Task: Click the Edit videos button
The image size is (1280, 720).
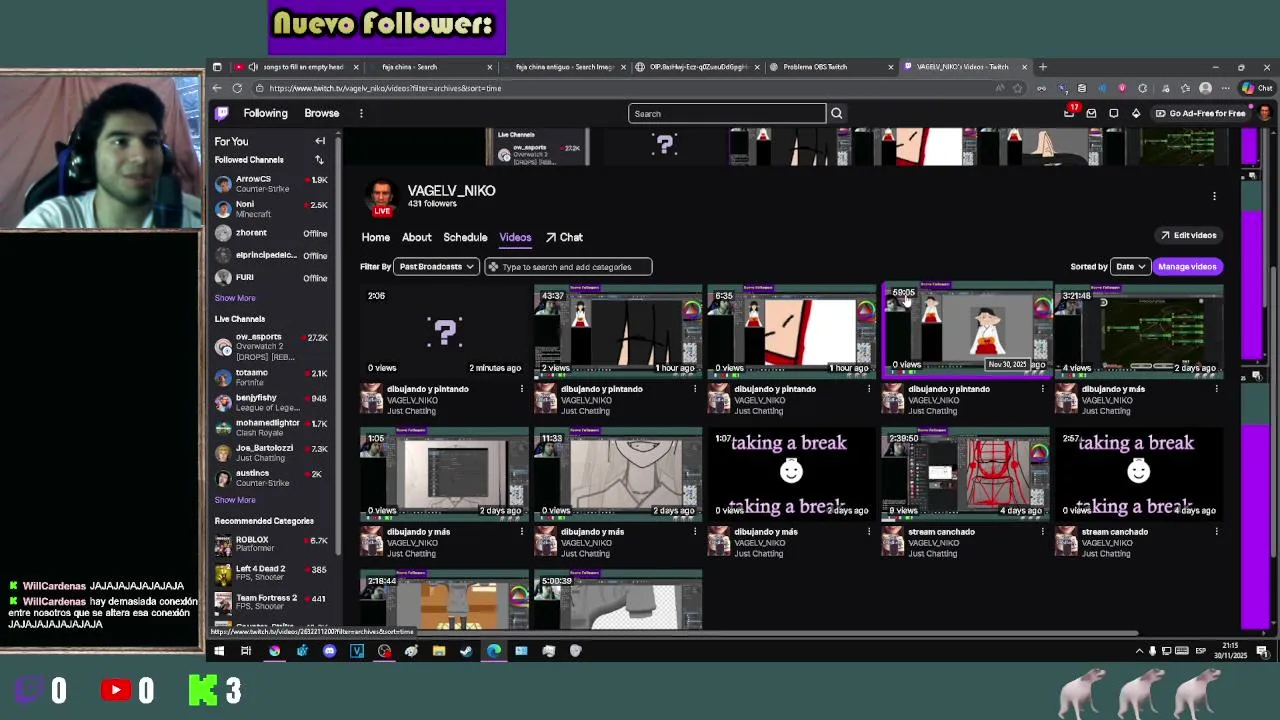Action: tap(1188, 235)
